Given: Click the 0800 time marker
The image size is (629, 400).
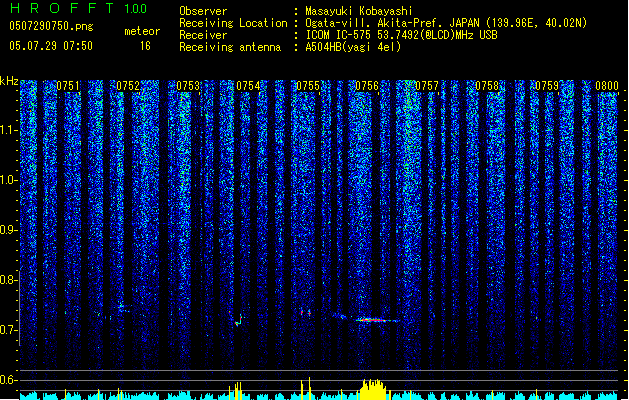Looking at the screenshot, I should tap(607, 86).
